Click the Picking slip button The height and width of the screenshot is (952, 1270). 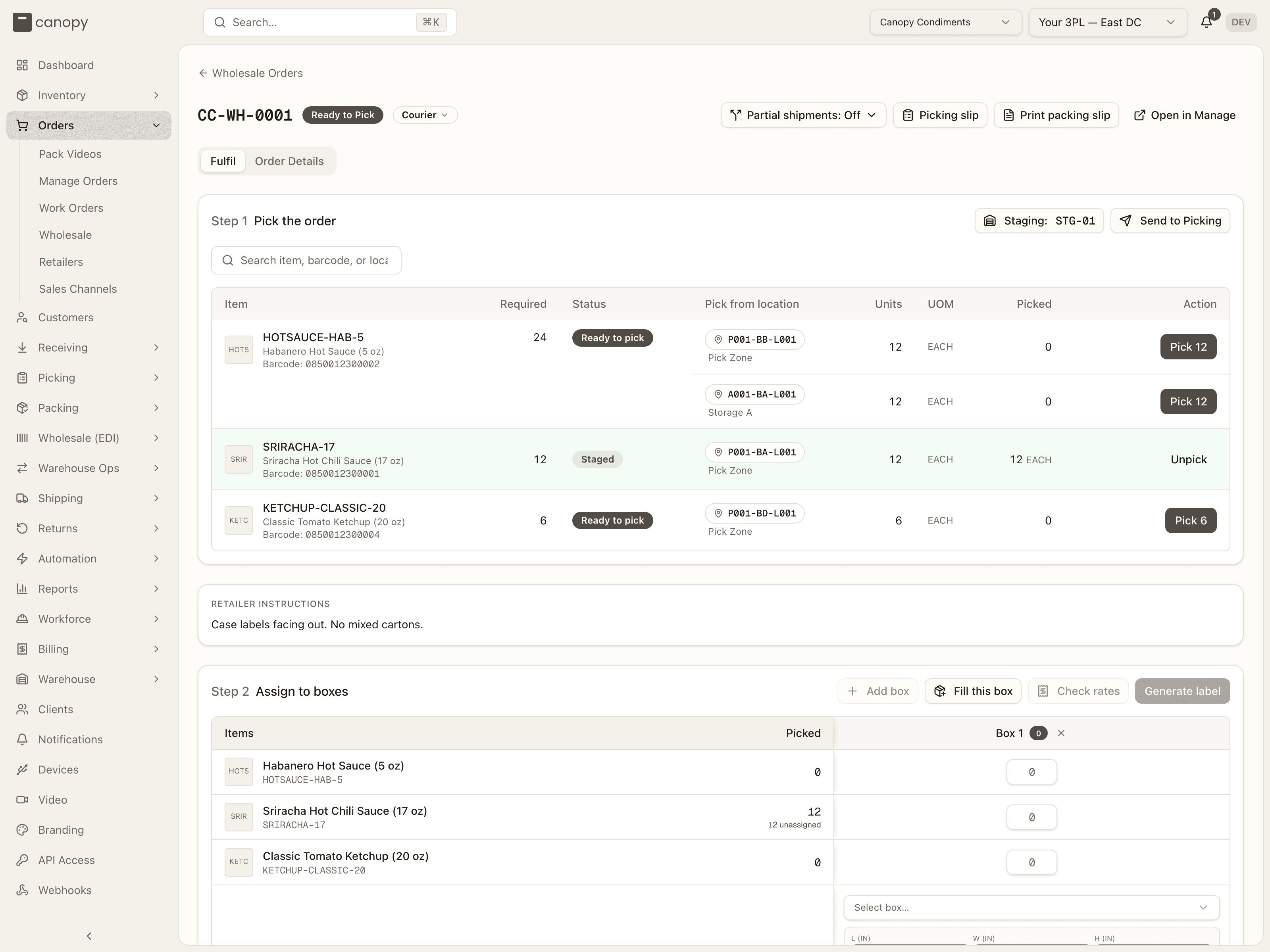[x=940, y=115]
